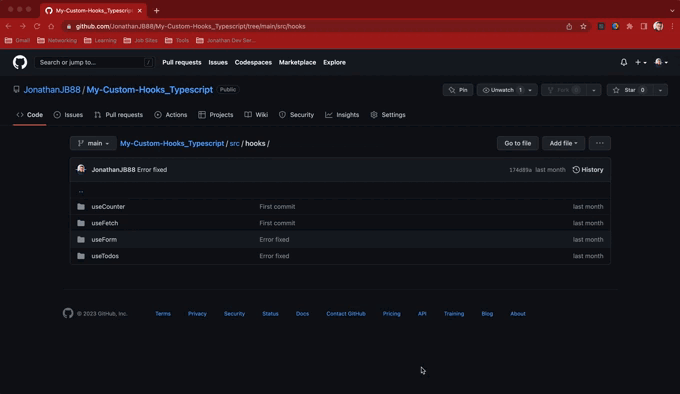680x394 pixels.
Task: Open the repo Settings tab
Action: (x=388, y=115)
